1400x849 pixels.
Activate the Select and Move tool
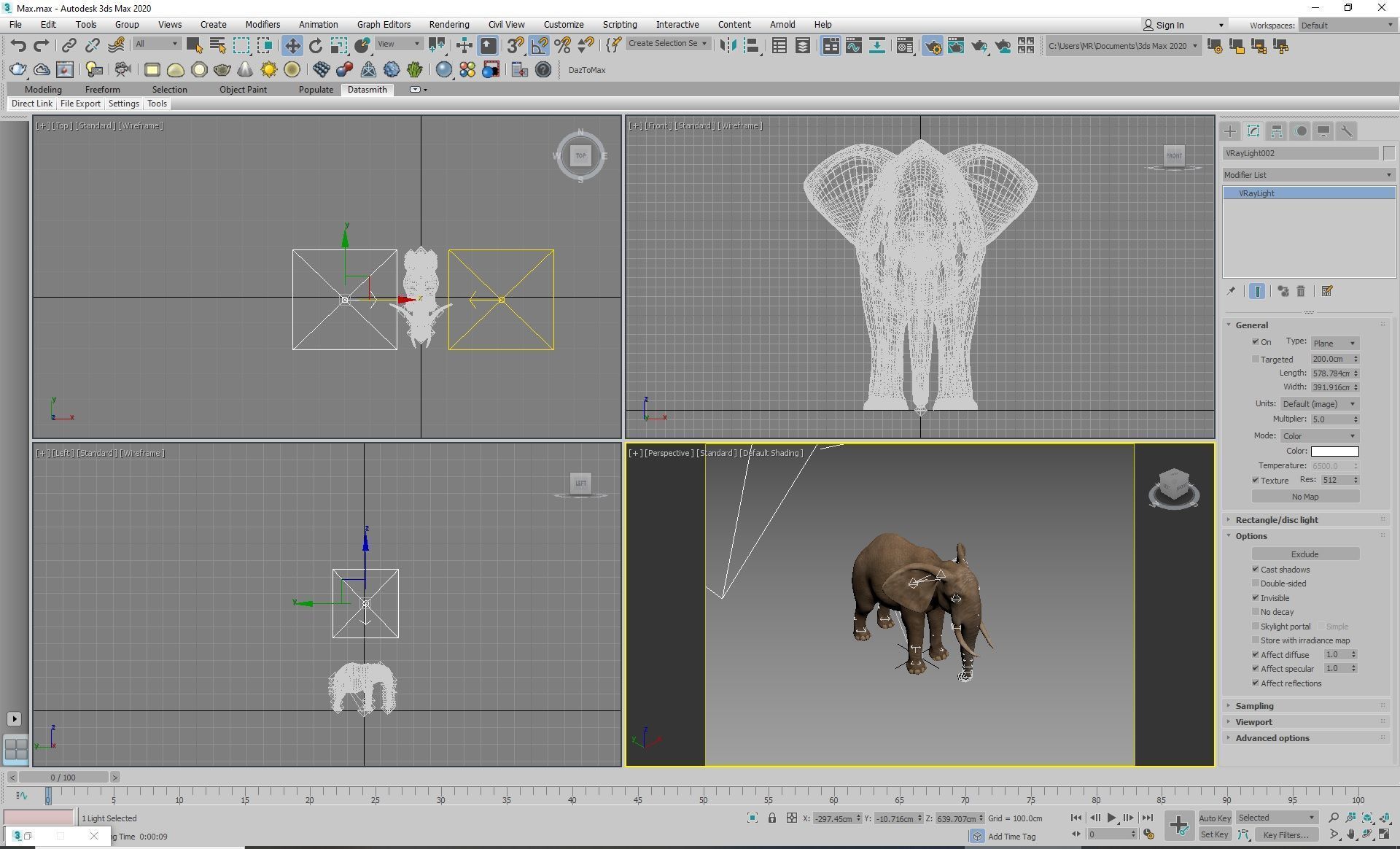tap(292, 46)
